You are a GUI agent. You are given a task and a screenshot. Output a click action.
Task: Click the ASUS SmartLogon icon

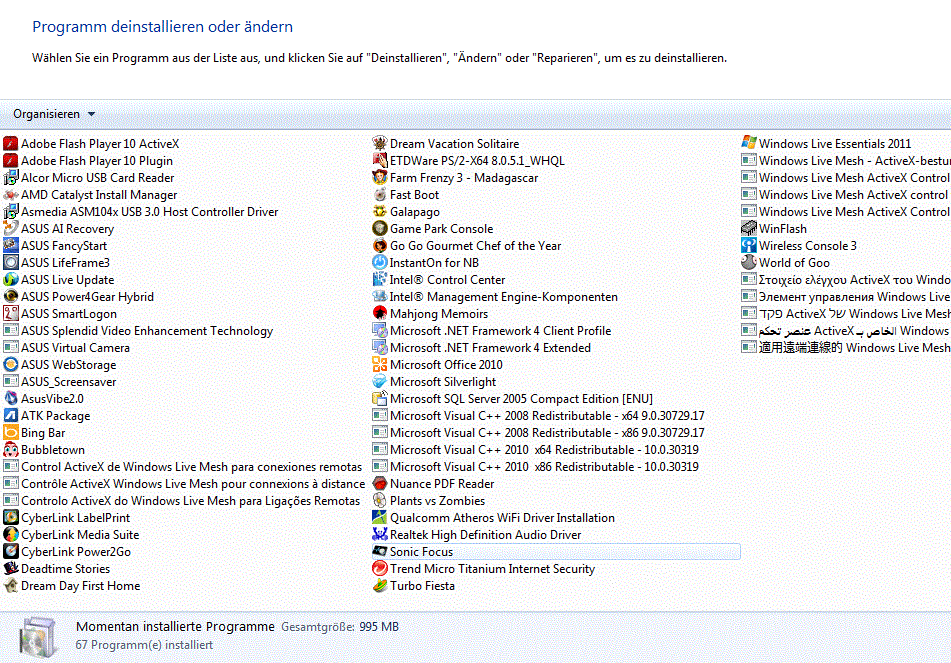coord(10,314)
